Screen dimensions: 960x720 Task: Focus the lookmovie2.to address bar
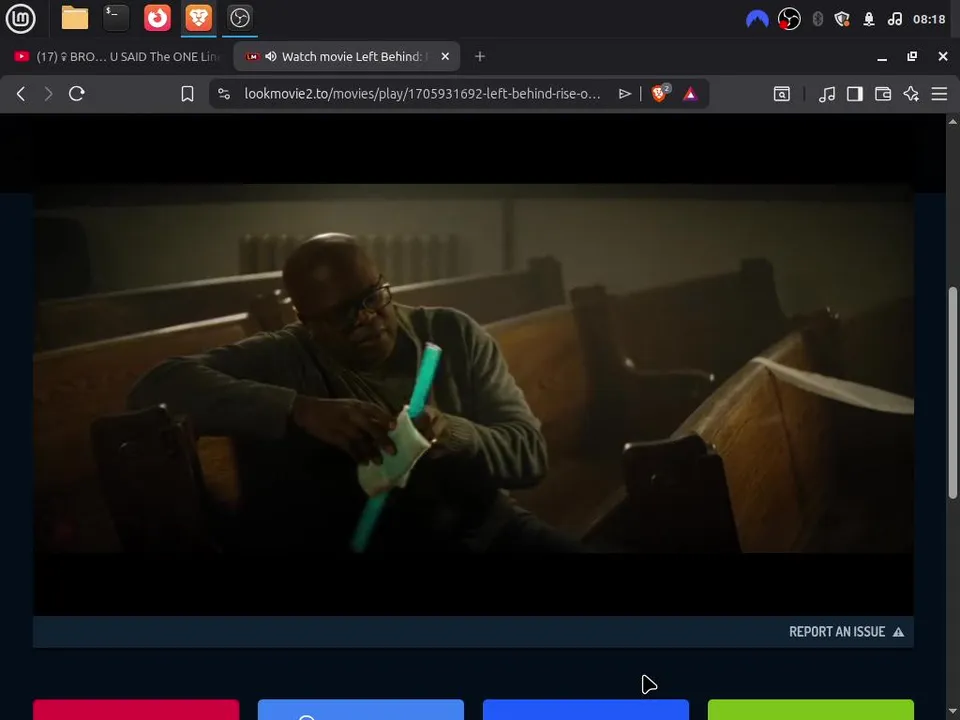[422, 94]
